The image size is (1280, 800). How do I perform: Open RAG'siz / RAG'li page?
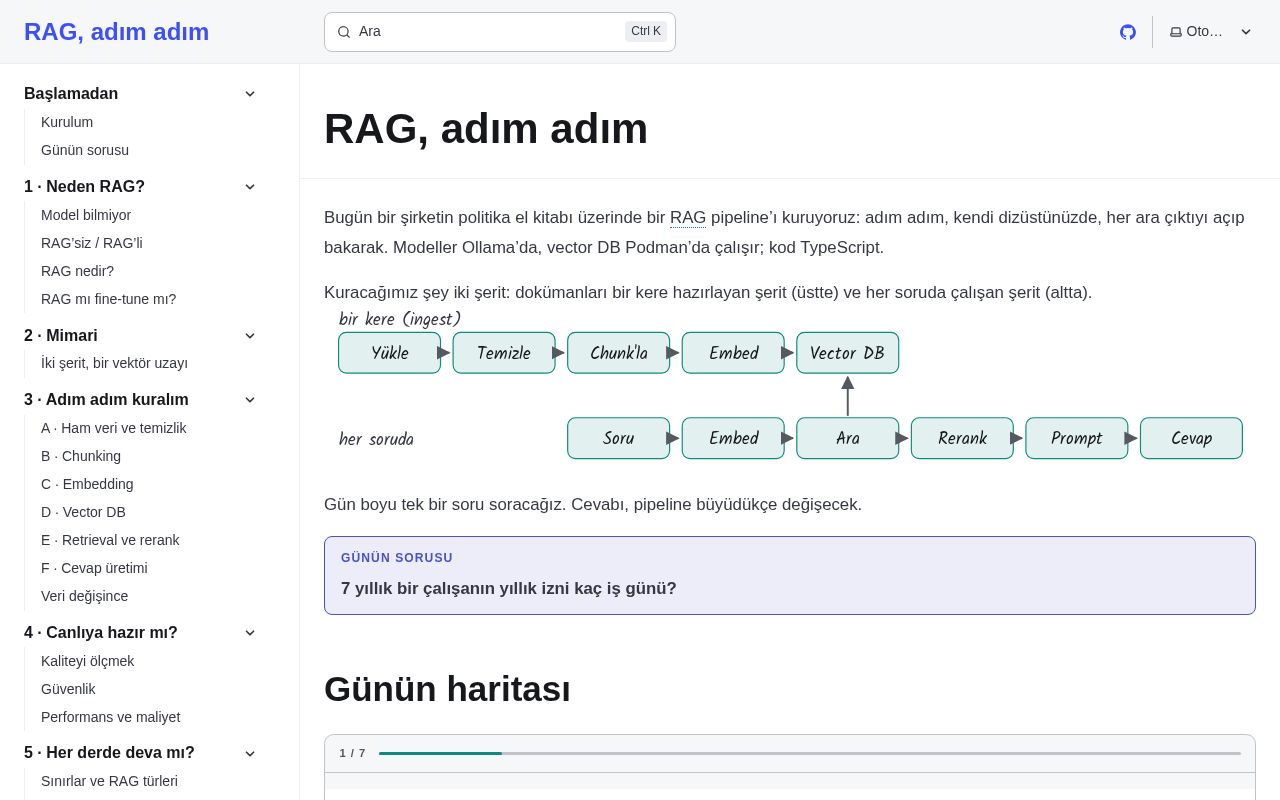pyautogui.click(x=92, y=243)
